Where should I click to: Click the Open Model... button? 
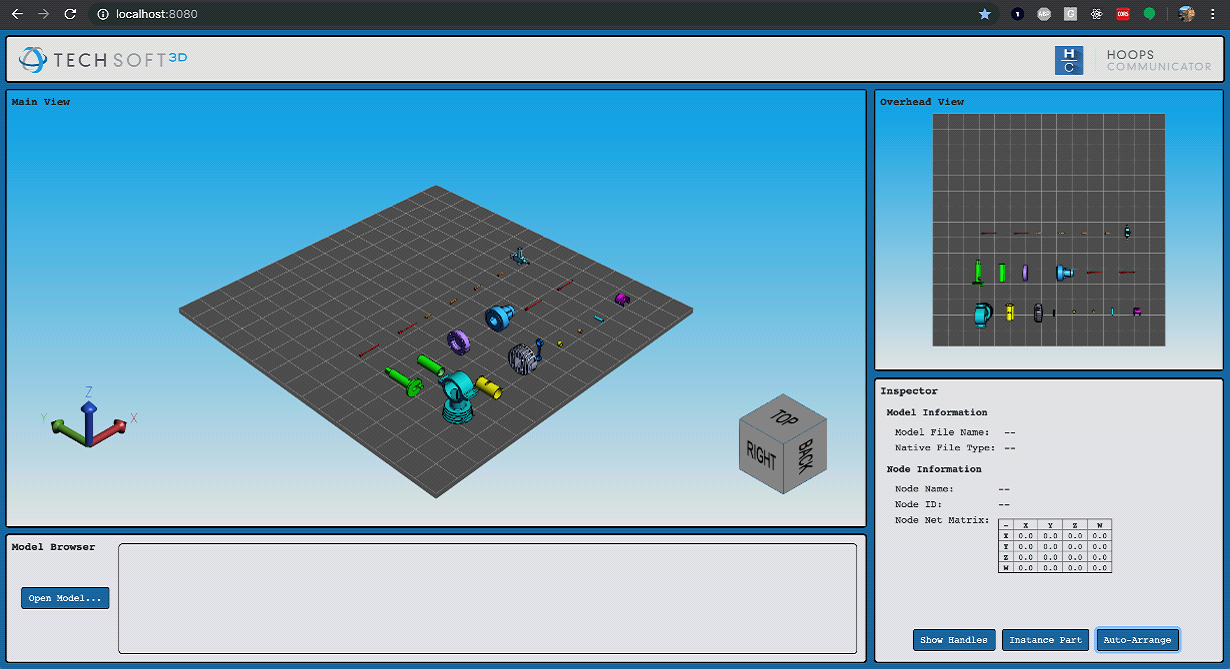pos(65,598)
